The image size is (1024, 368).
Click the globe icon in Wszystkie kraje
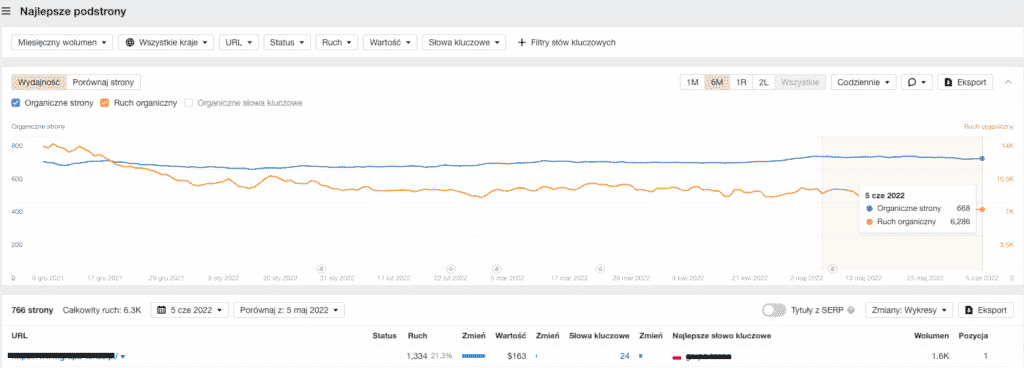[129, 42]
